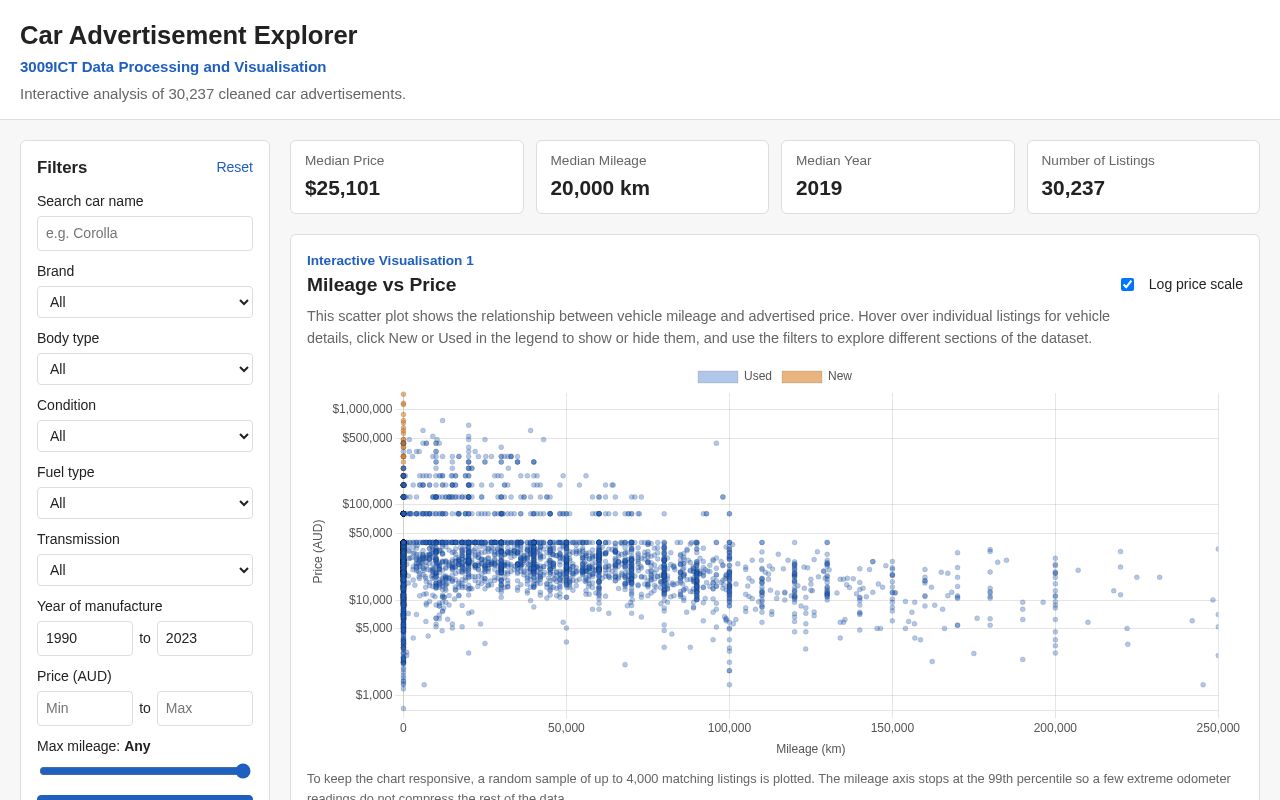Screen dimensions: 1280x800
Task: Select the year field showing 1990
Action: coord(85,638)
